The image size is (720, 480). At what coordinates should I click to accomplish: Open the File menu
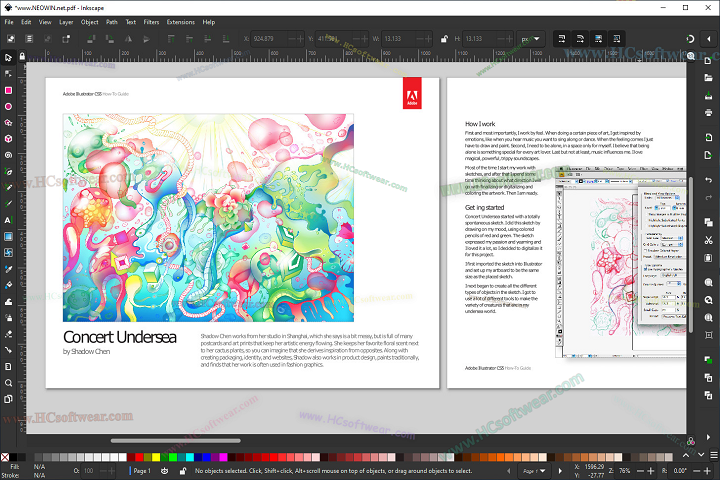coord(9,22)
